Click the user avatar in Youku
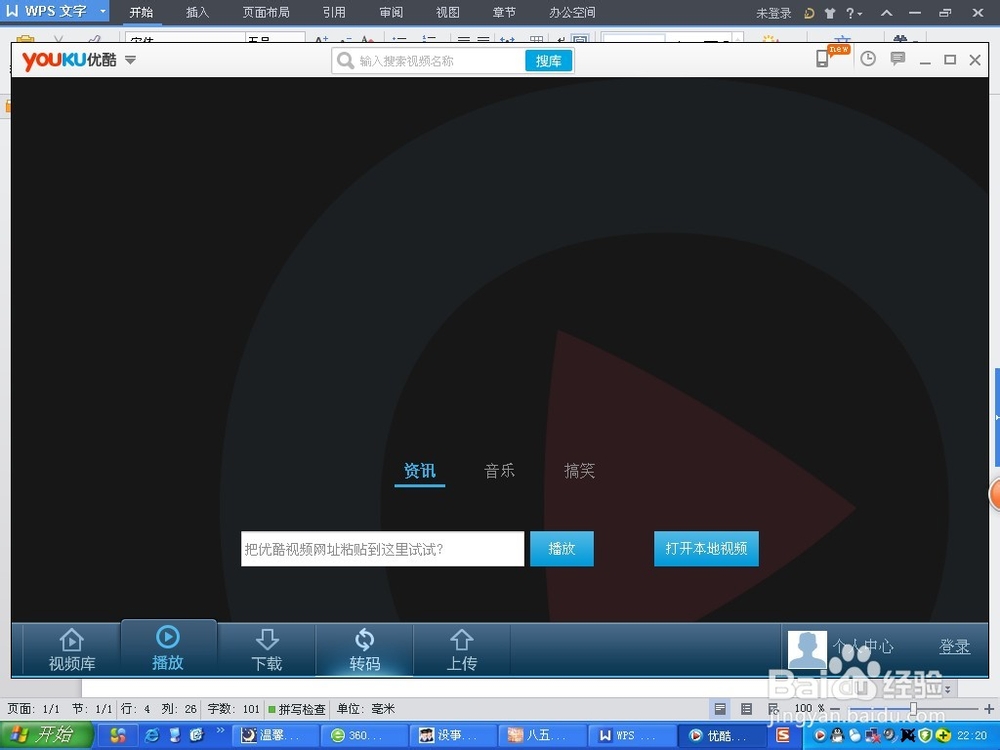The width and height of the screenshot is (1000, 750). [807, 649]
